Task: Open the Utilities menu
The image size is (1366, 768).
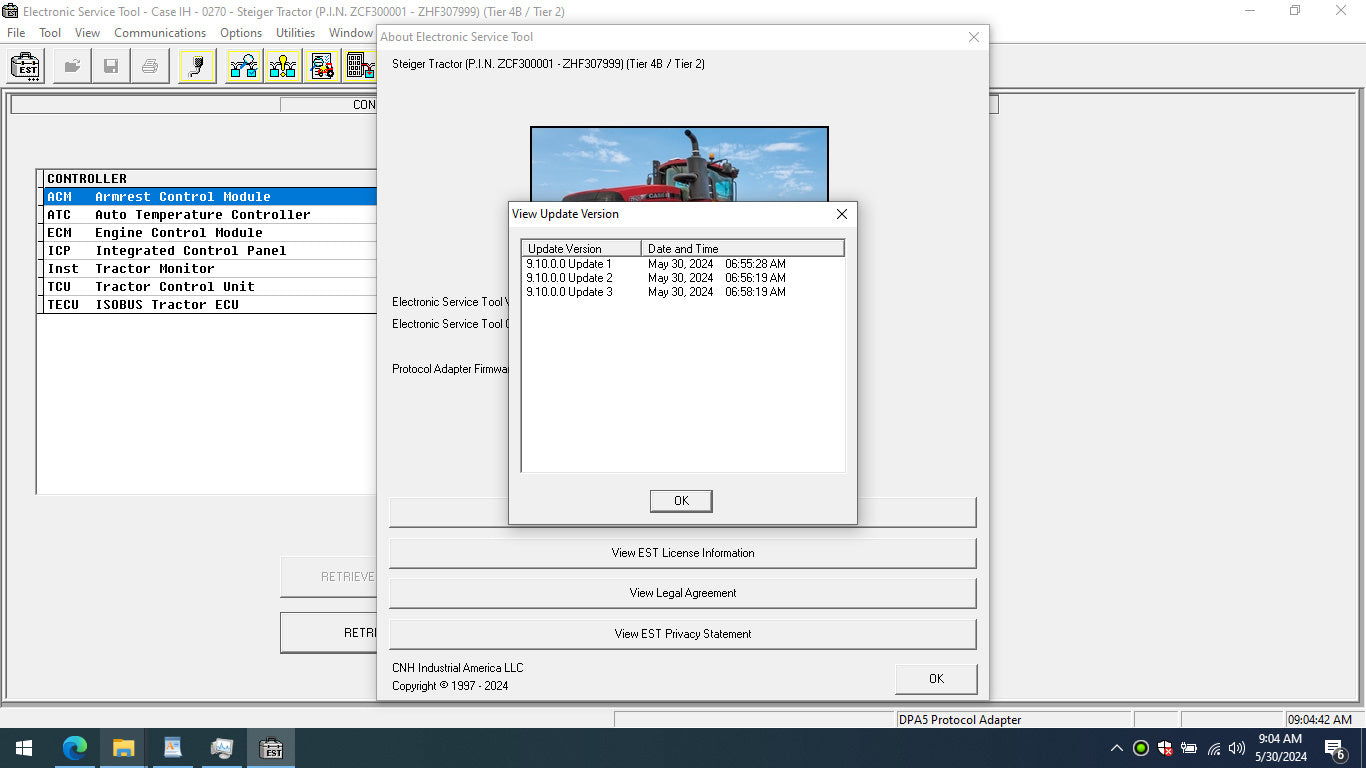Action: tap(296, 33)
